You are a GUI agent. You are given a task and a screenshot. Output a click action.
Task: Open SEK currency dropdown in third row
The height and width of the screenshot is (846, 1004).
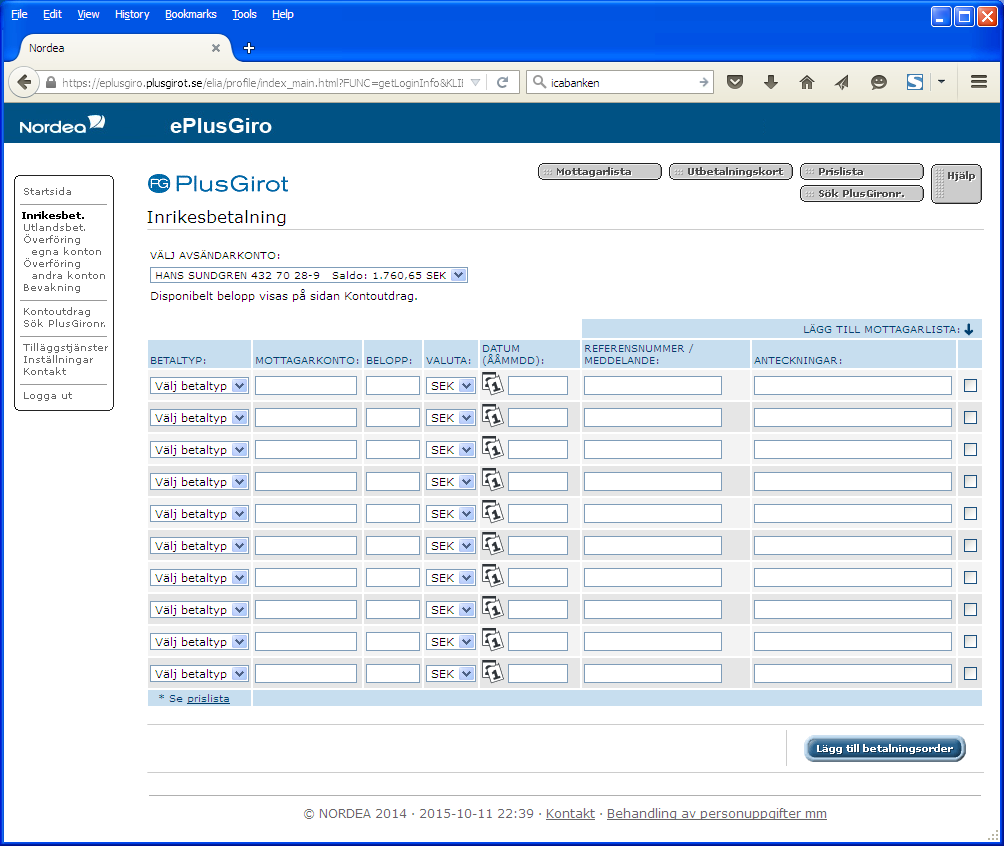click(x=451, y=450)
